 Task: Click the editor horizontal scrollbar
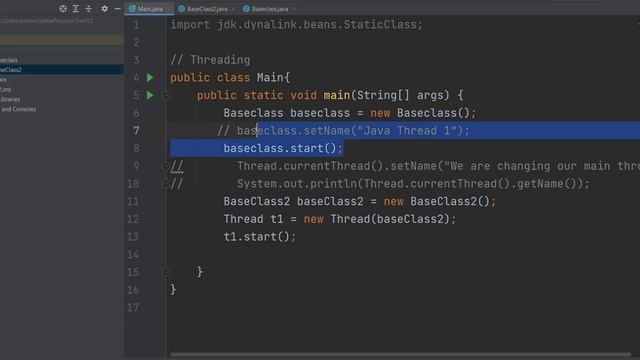400,354
